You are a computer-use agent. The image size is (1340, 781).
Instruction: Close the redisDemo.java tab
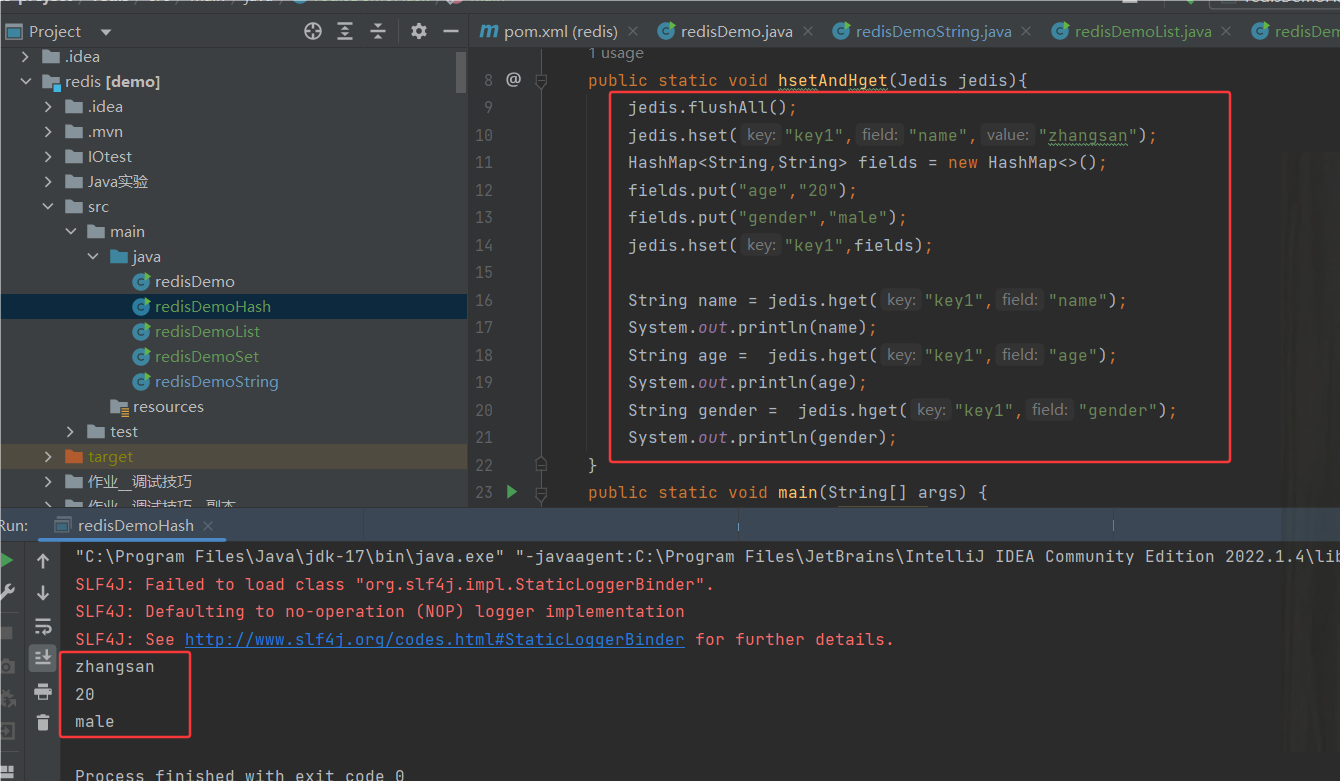click(x=808, y=31)
